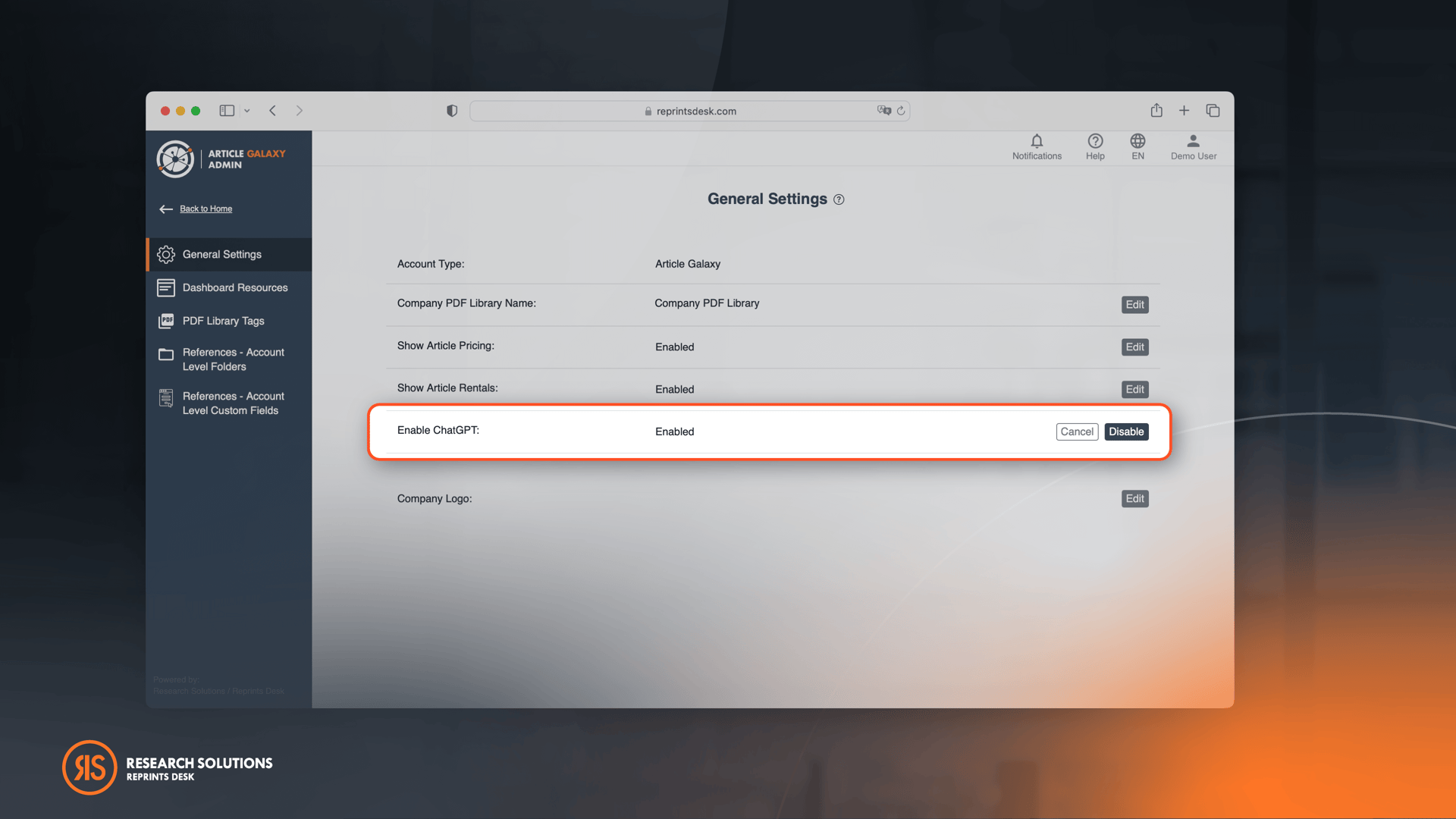This screenshot has width=1456, height=819.
Task: Navigate to PDF Library Tags
Action: [223, 320]
